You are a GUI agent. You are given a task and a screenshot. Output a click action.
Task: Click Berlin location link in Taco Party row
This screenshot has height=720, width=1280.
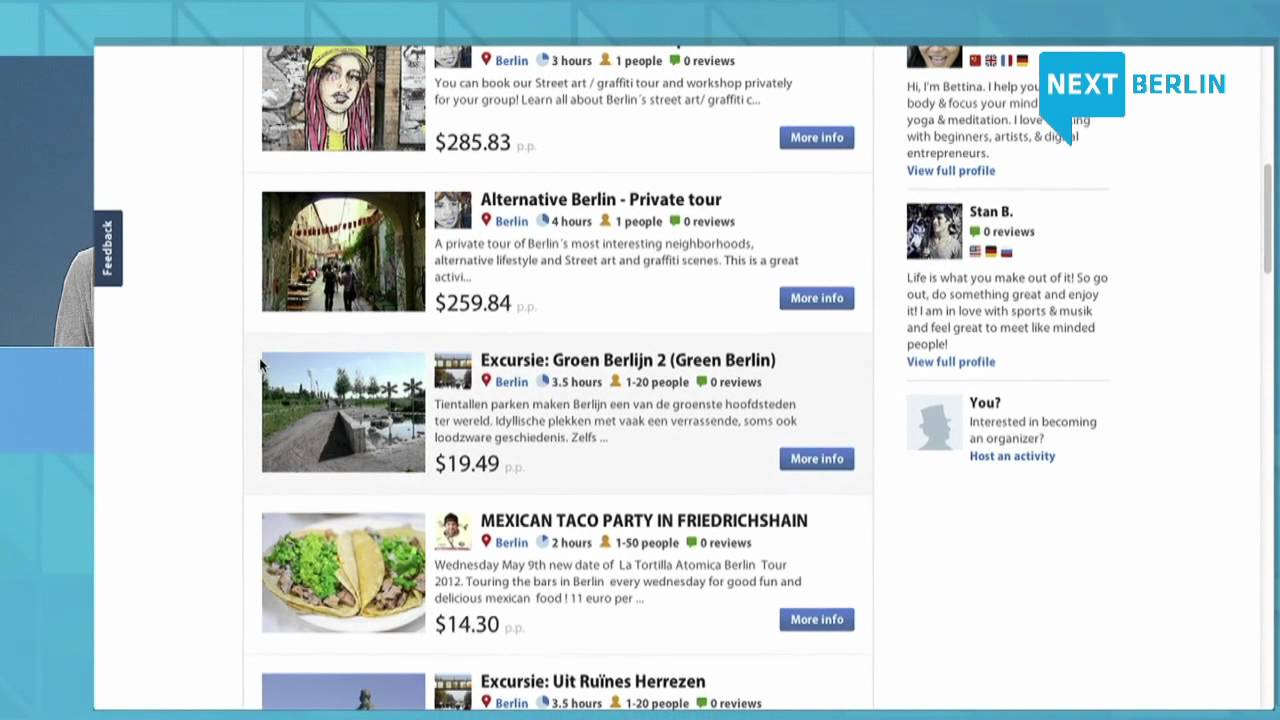(511, 543)
